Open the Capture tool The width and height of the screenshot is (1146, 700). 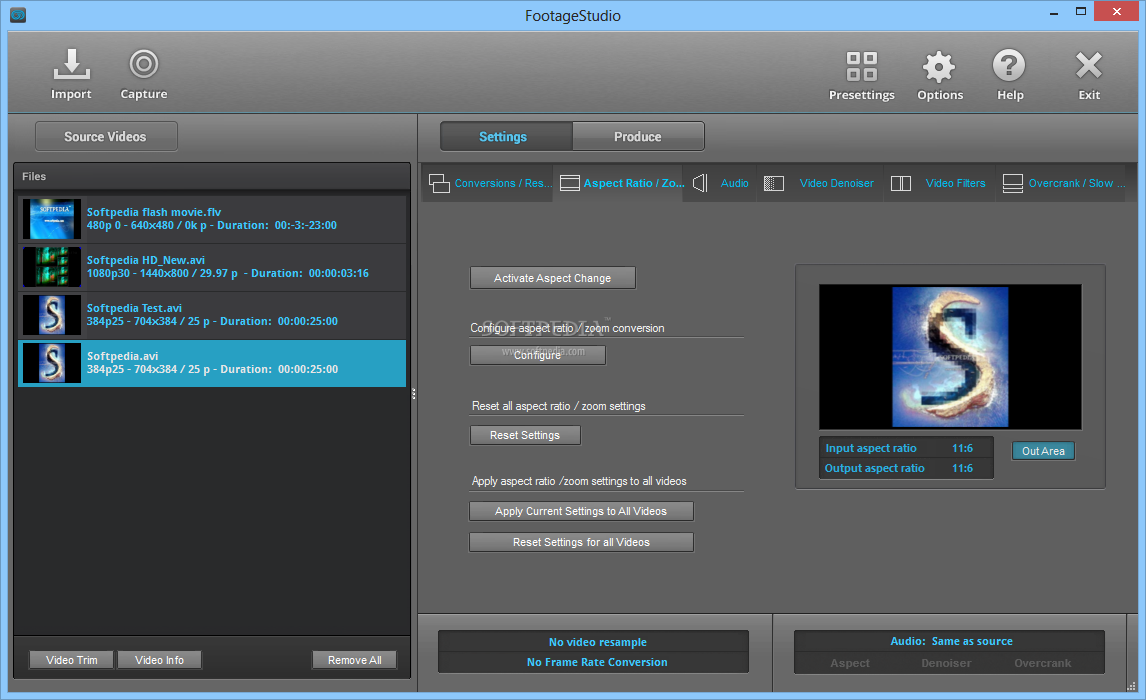pos(144,64)
